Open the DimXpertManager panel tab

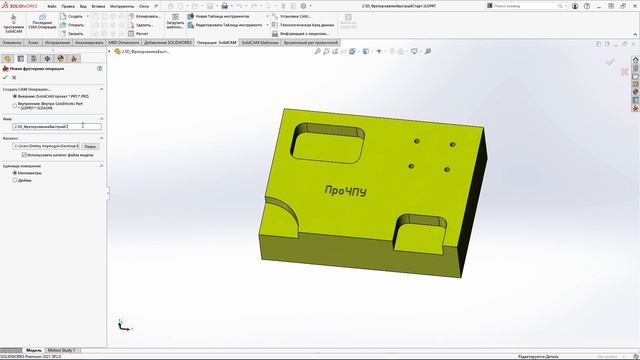[x=47, y=59]
